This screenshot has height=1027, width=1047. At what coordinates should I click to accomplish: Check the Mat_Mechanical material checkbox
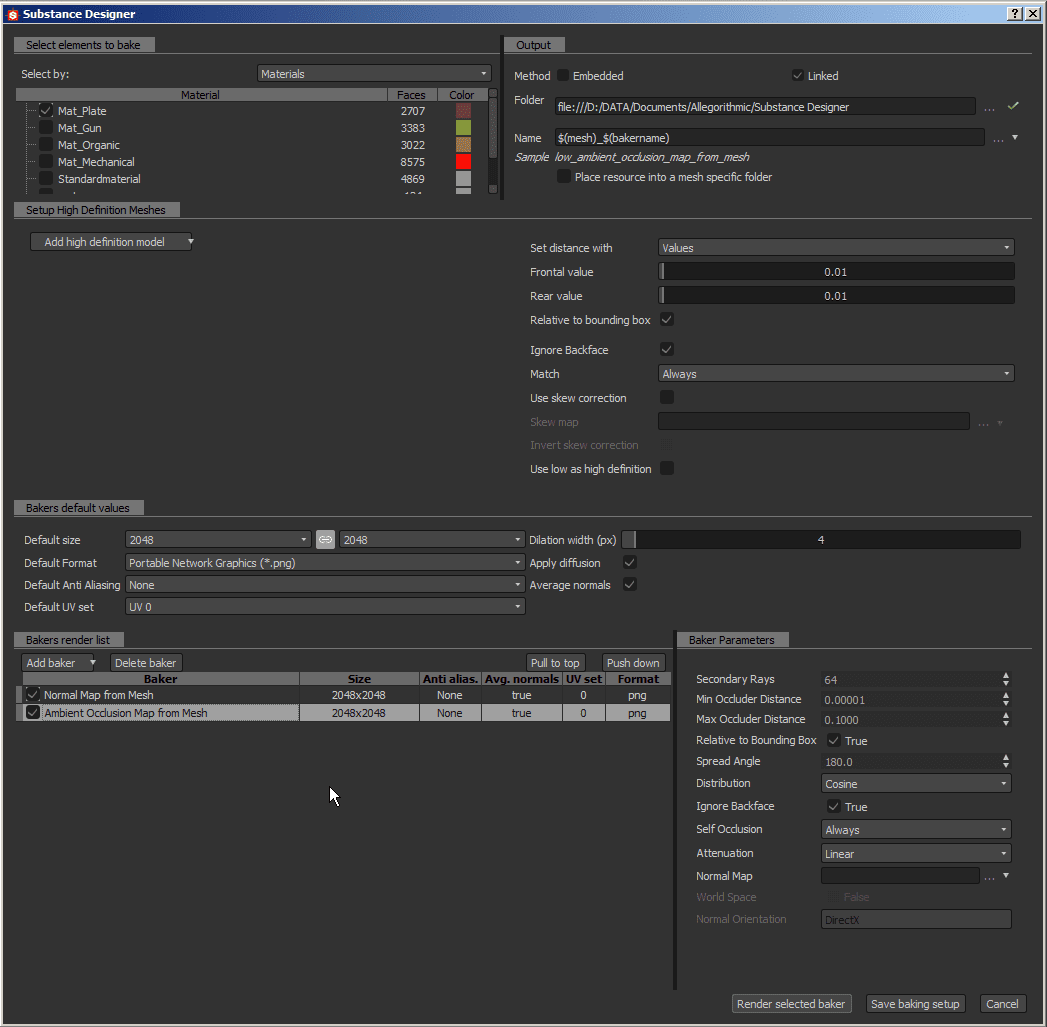pos(46,162)
